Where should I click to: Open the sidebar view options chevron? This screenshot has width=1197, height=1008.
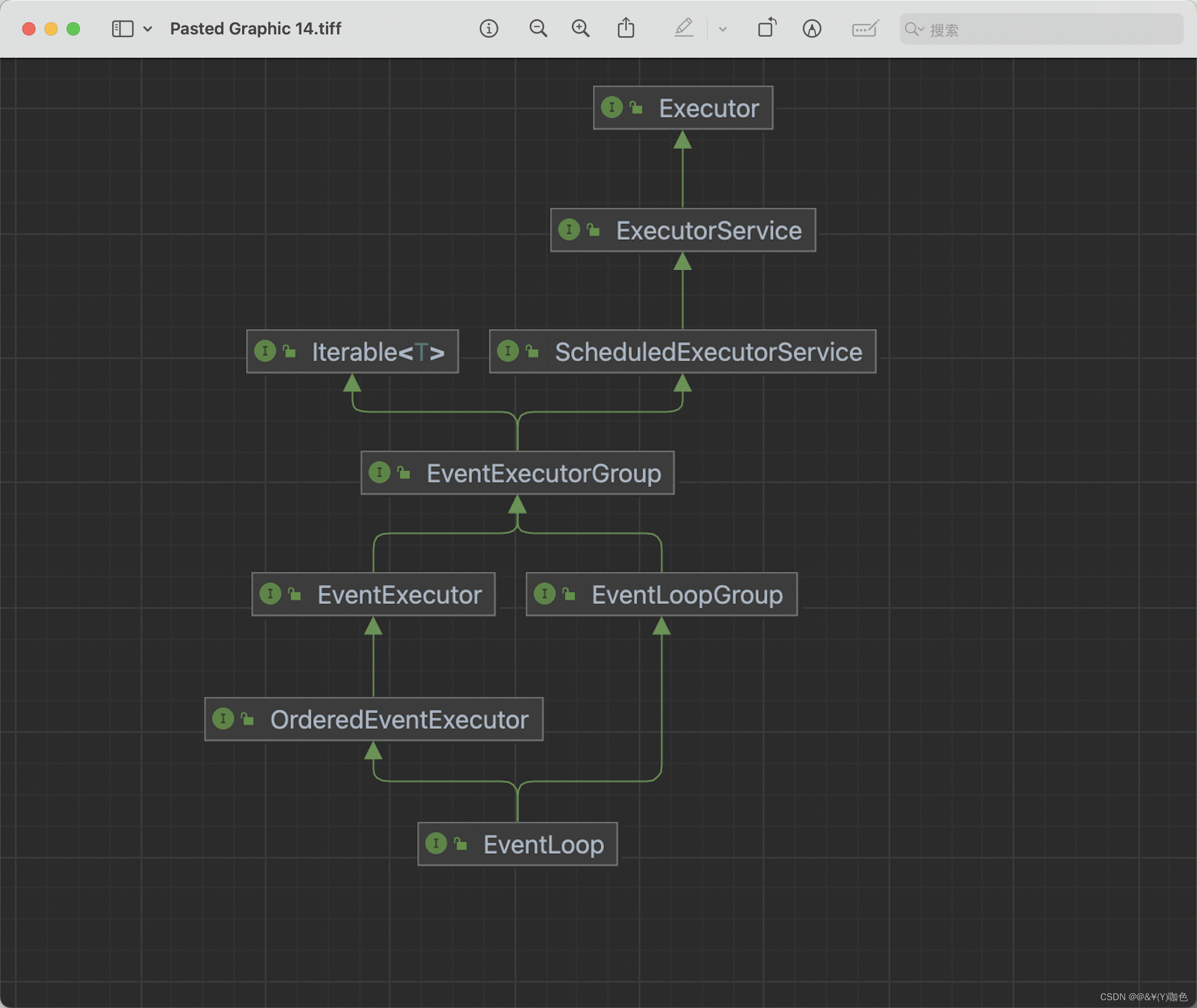148,28
